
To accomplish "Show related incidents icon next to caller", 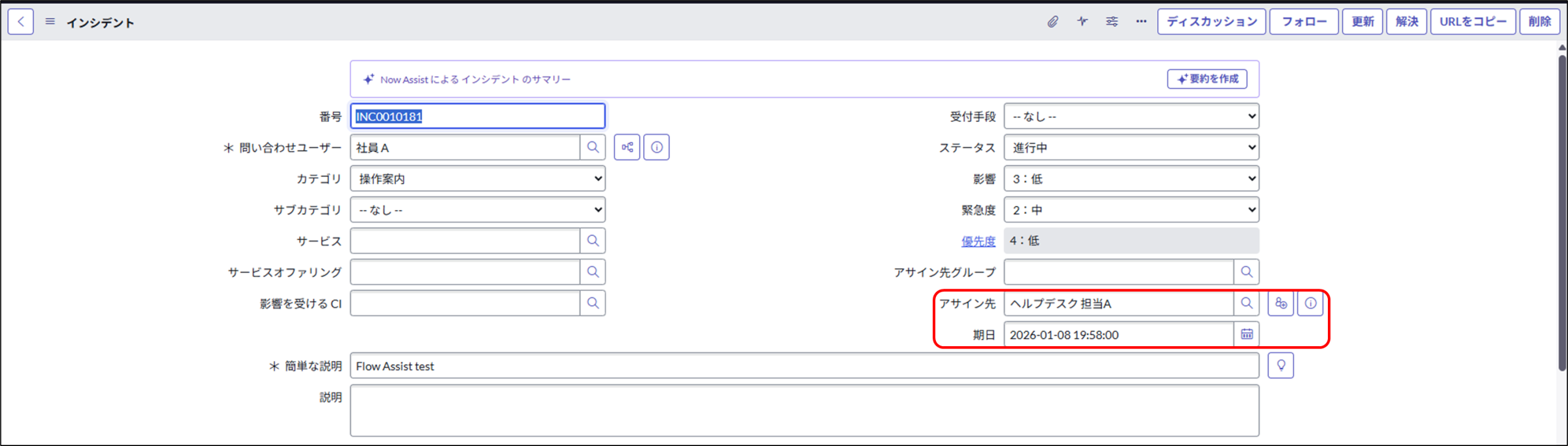I will (627, 148).
